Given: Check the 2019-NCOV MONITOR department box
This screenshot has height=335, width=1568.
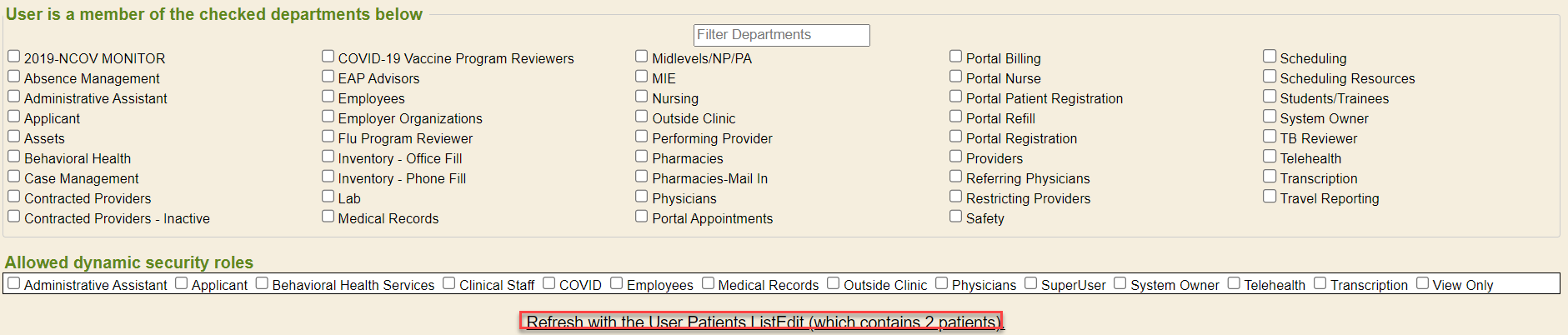Looking at the screenshot, I should [14, 57].
